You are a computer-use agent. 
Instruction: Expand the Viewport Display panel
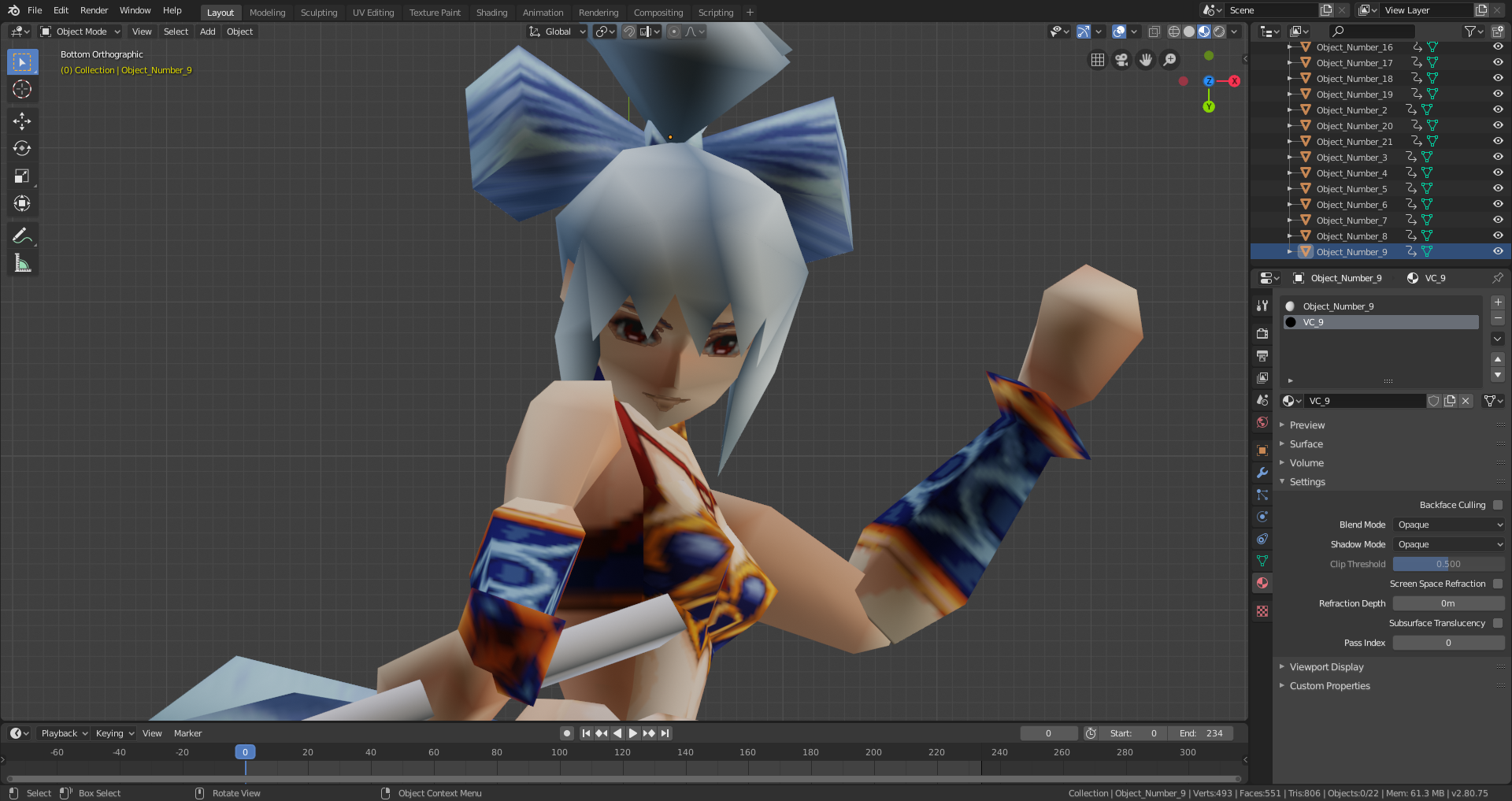point(1326,667)
